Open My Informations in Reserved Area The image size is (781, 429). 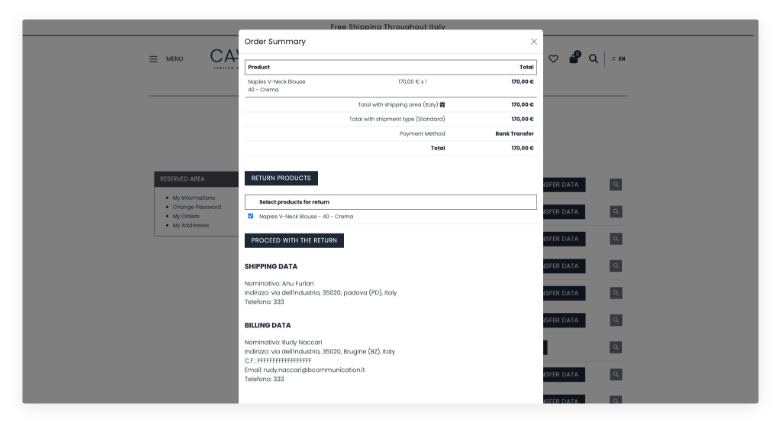[x=193, y=198]
